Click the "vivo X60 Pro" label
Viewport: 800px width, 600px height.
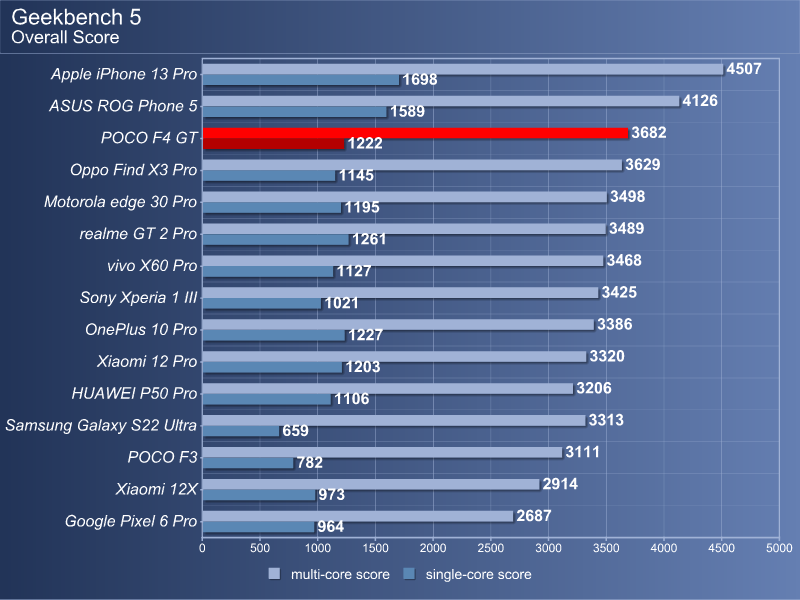[x=152, y=266]
